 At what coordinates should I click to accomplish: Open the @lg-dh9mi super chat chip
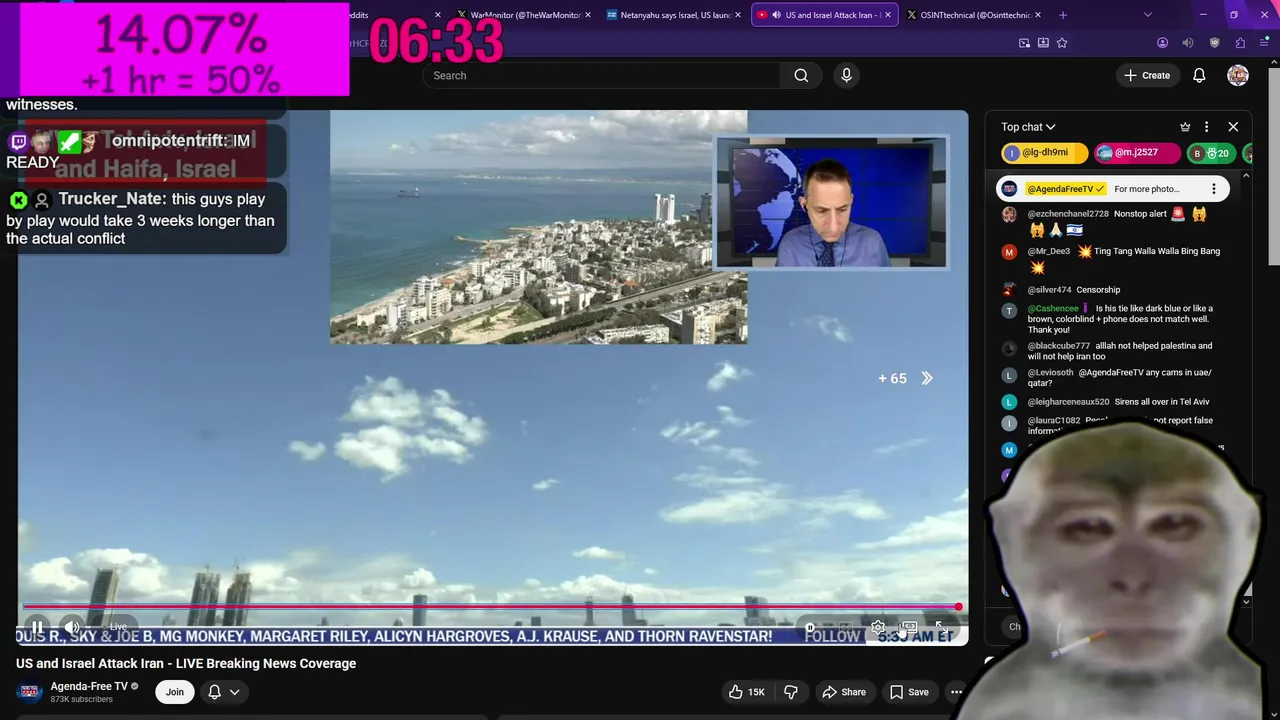pos(1044,153)
